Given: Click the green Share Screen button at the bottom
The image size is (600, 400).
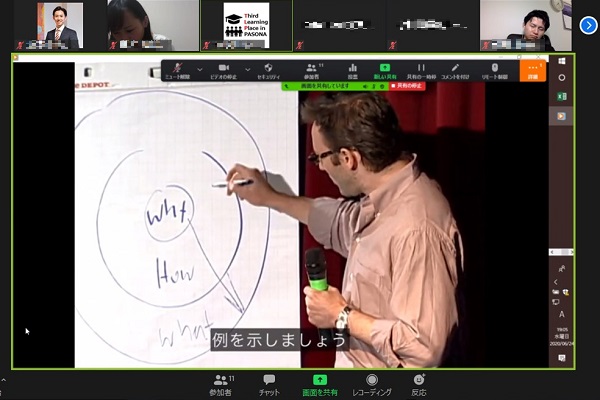Looking at the screenshot, I should 319,385.
